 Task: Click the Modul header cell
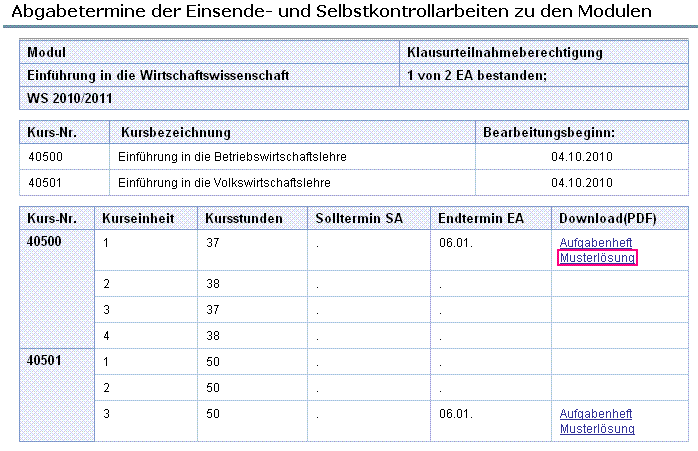click(209, 52)
